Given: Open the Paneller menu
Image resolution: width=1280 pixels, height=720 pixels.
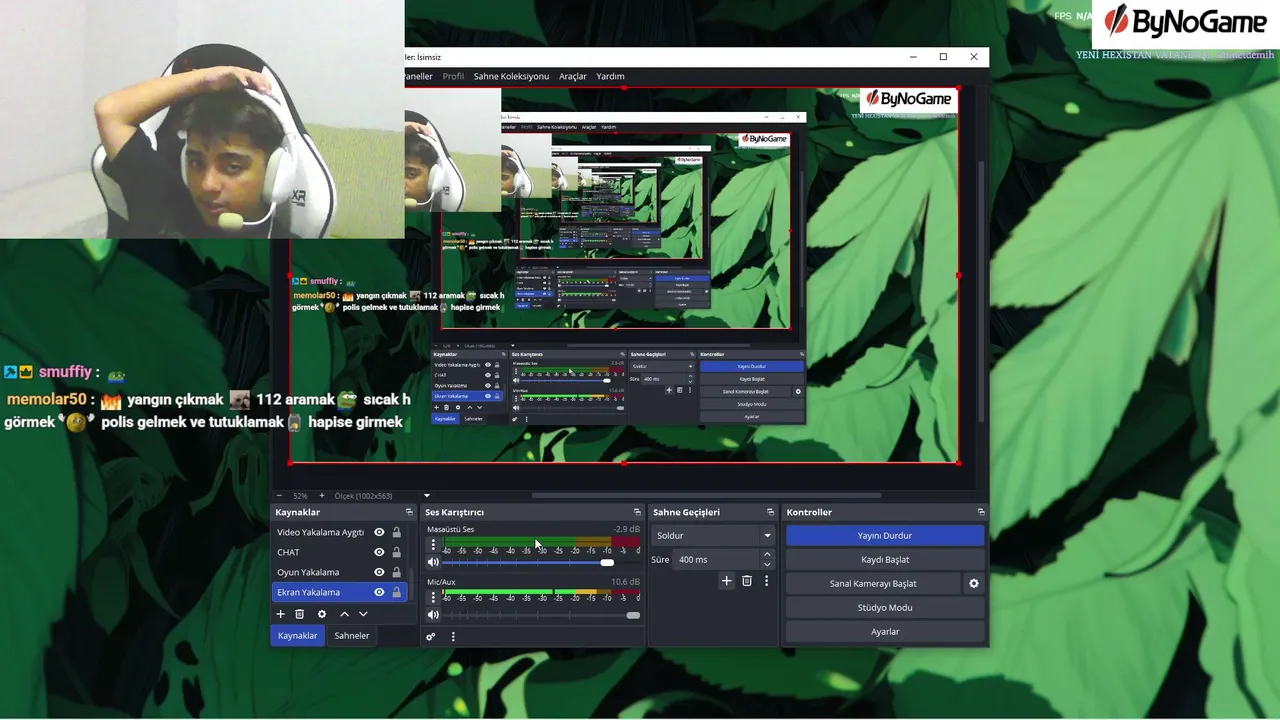Looking at the screenshot, I should pyautogui.click(x=418, y=76).
